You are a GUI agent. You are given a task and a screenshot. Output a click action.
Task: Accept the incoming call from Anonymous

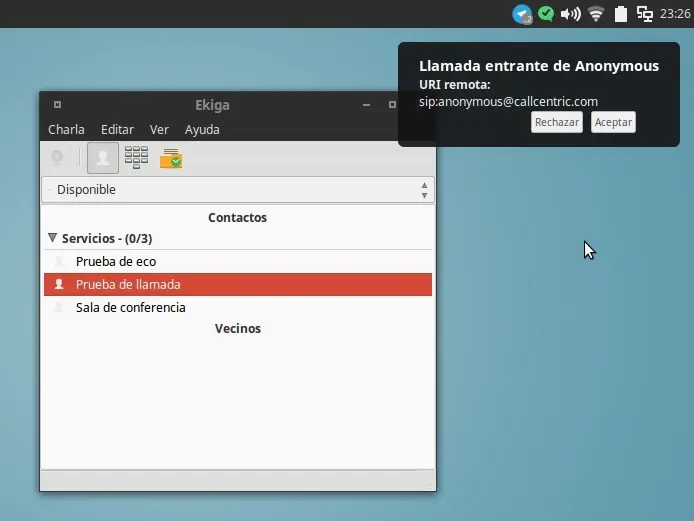[613, 122]
